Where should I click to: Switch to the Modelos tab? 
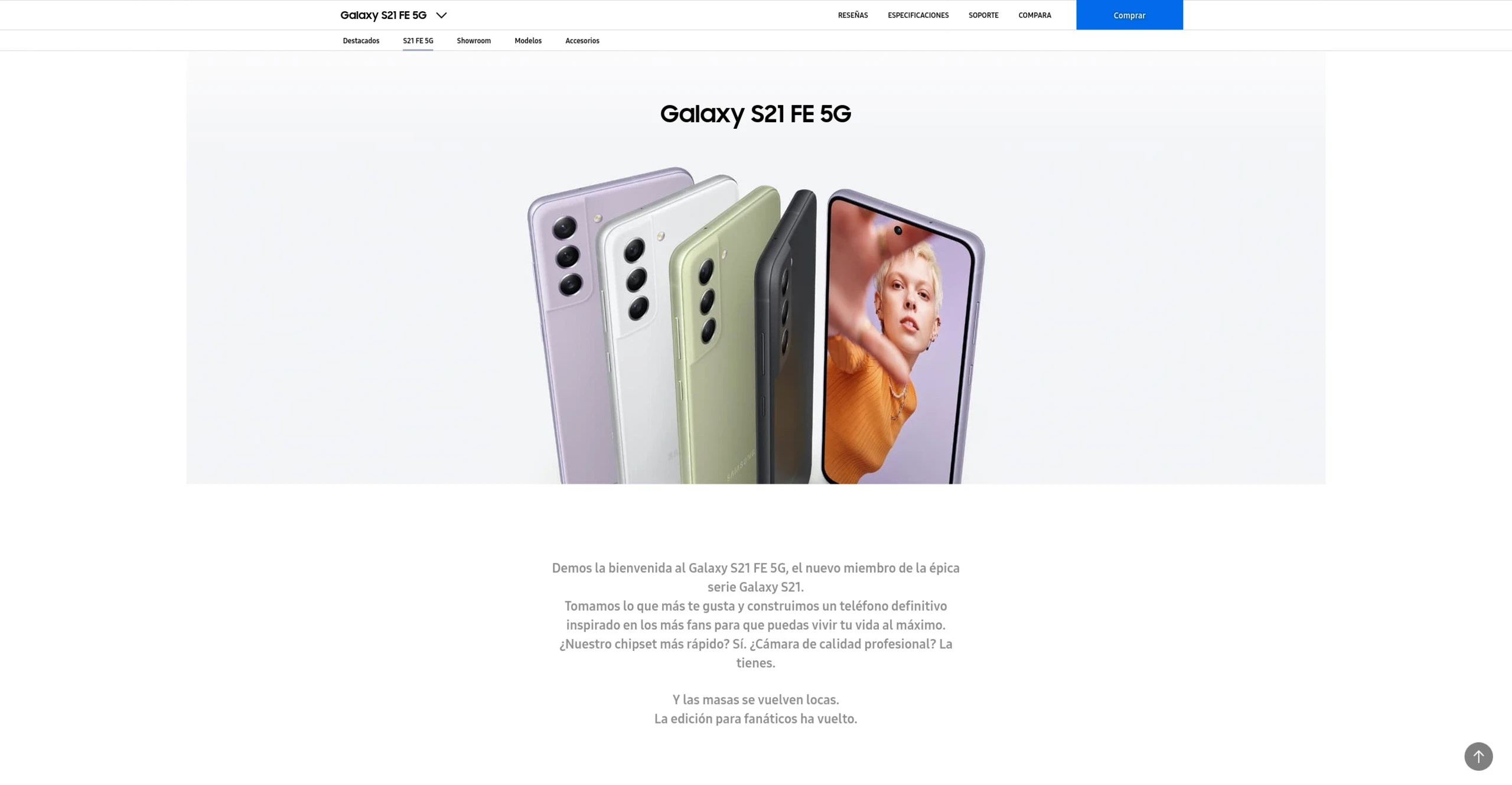click(x=528, y=41)
